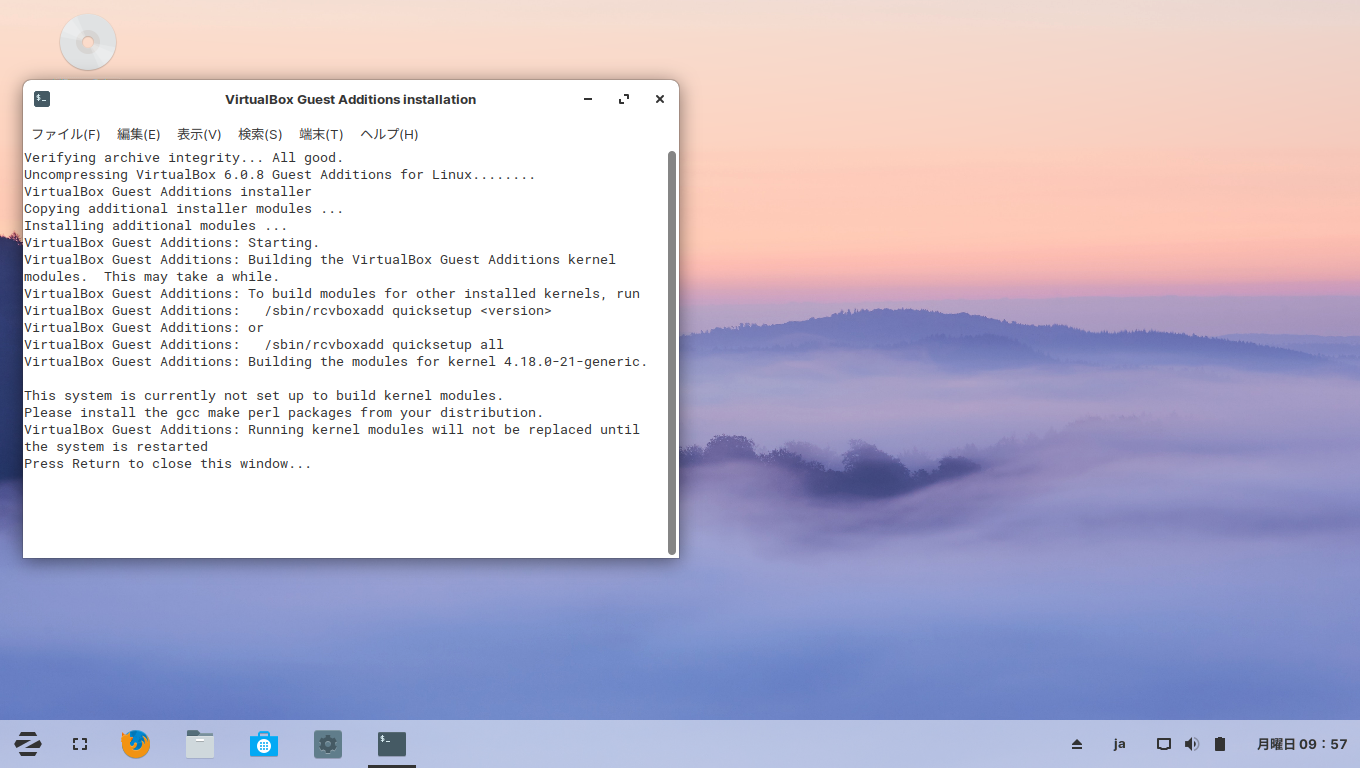Click the 'Please install the gcc make perl' line
Screen dimensions: 1360x768
pyautogui.click(x=284, y=413)
